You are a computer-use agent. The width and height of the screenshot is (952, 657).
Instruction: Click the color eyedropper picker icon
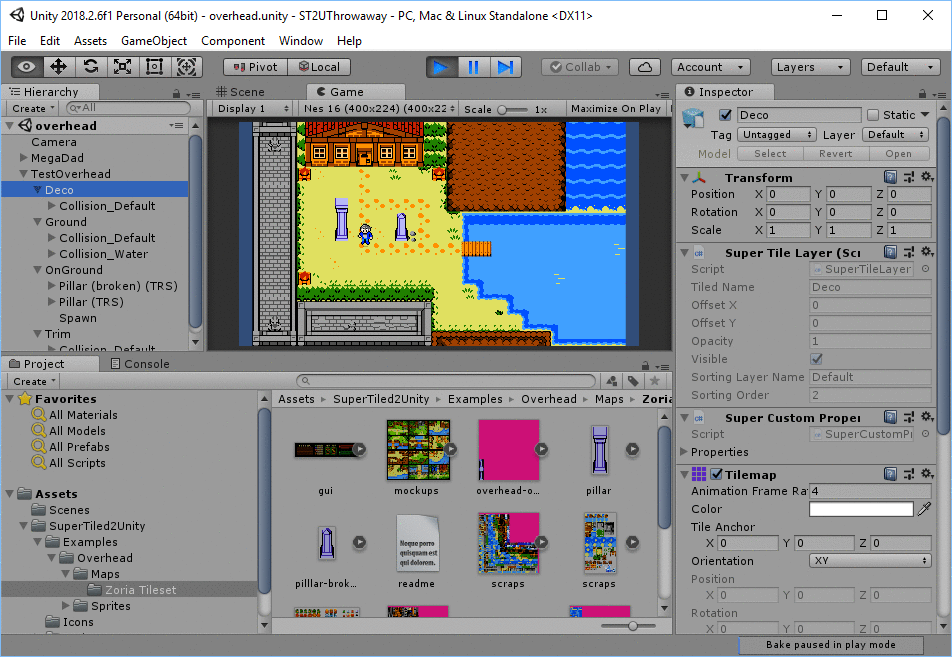[924, 509]
